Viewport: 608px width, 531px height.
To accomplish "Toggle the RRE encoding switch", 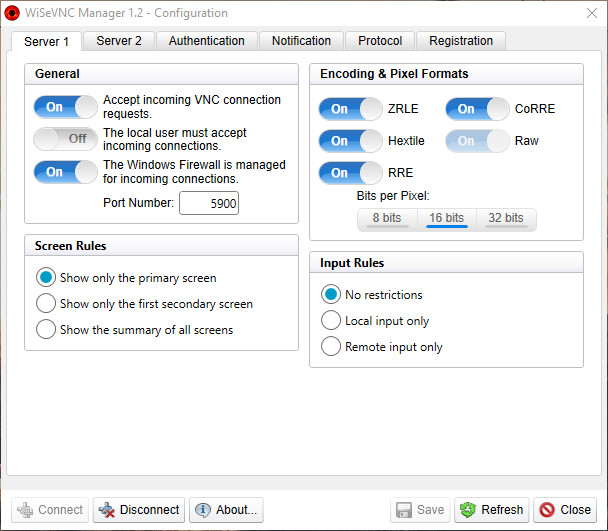I will click(x=351, y=173).
